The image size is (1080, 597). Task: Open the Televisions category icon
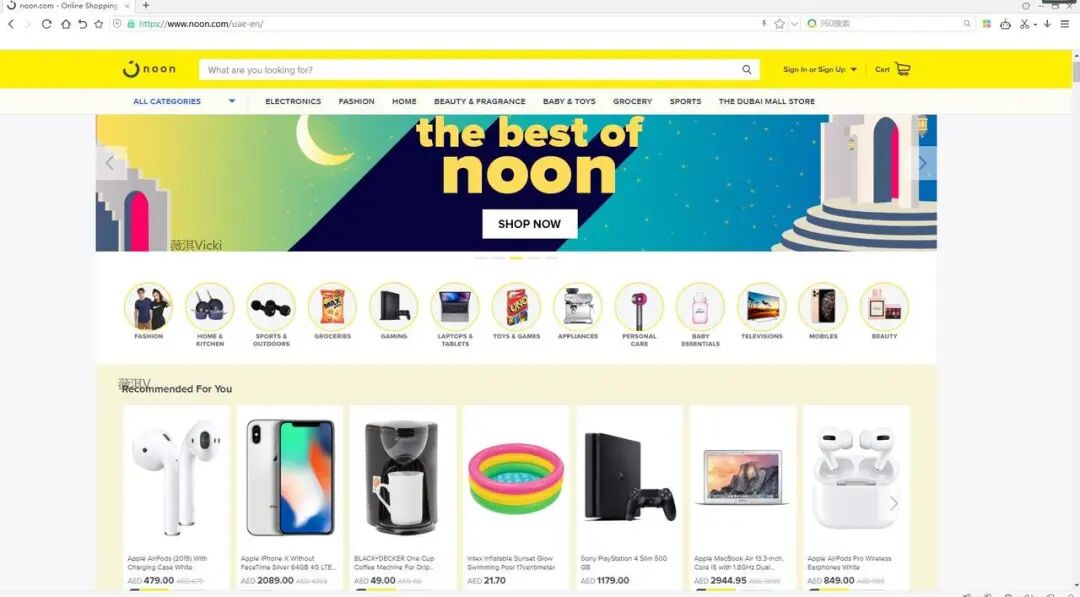coord(762,306)
